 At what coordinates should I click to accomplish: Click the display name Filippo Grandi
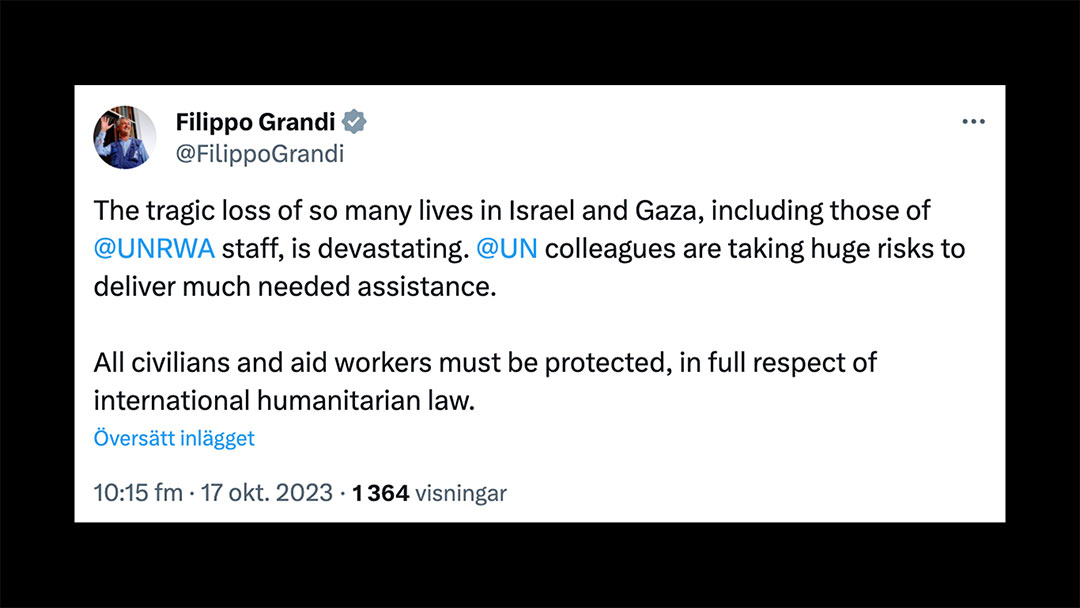click(x=256, y=122)
